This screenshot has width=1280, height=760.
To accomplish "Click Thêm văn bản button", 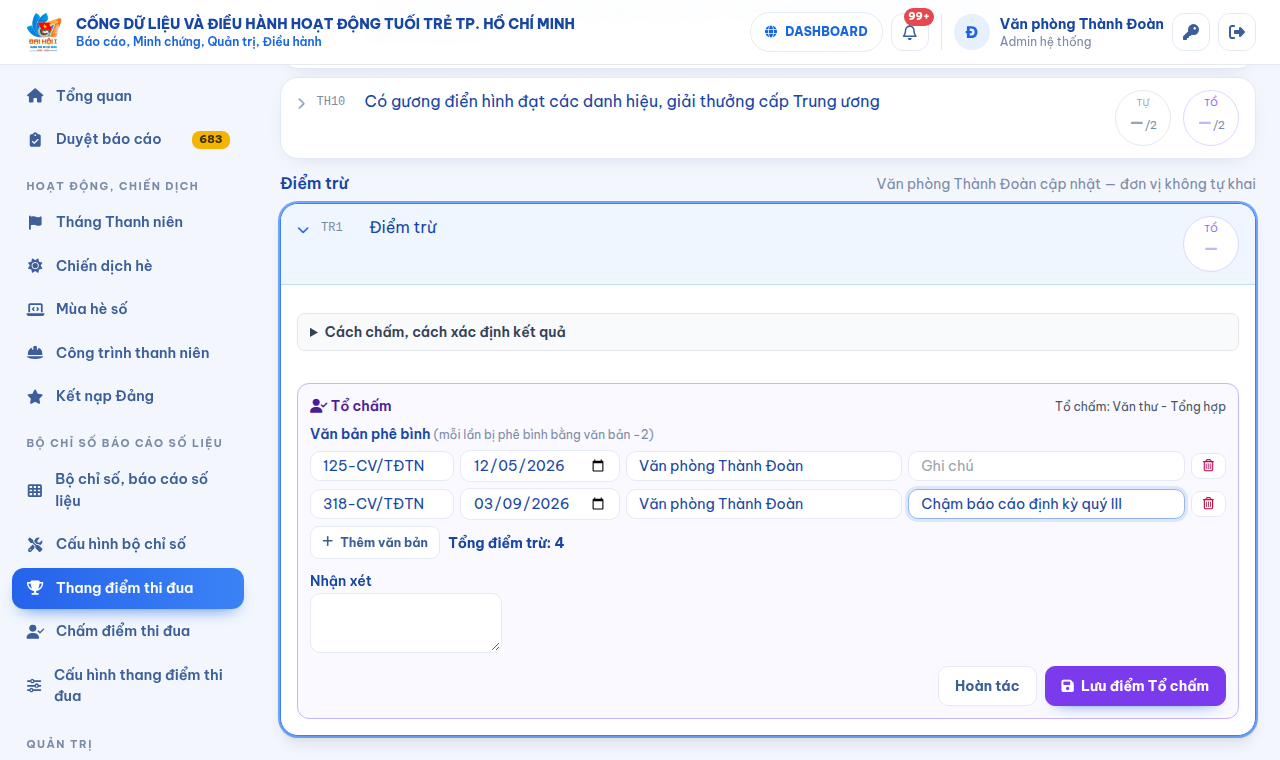I will click(x=375, y=542).
